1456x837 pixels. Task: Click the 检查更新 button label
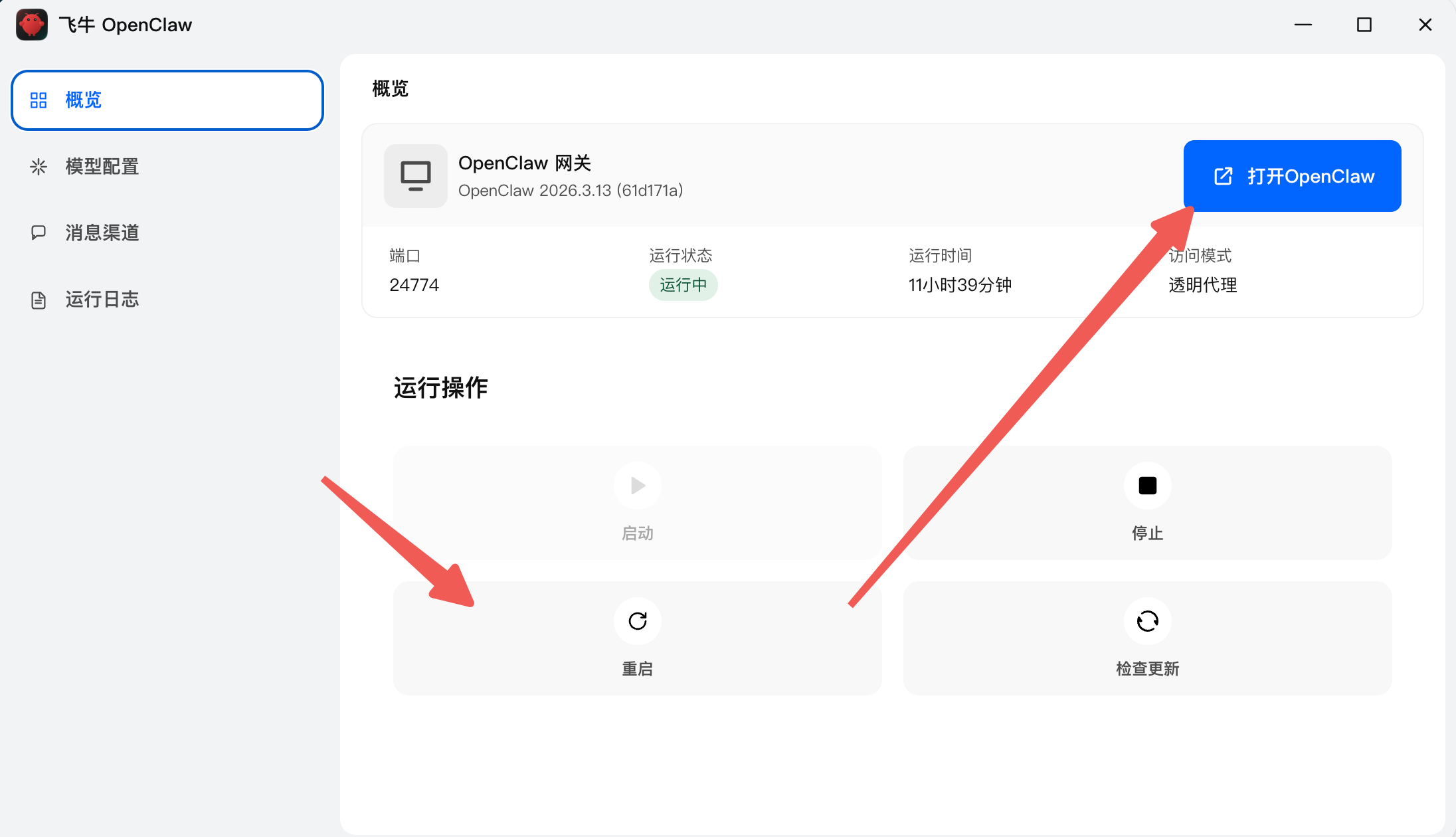tap(1147, 668)
